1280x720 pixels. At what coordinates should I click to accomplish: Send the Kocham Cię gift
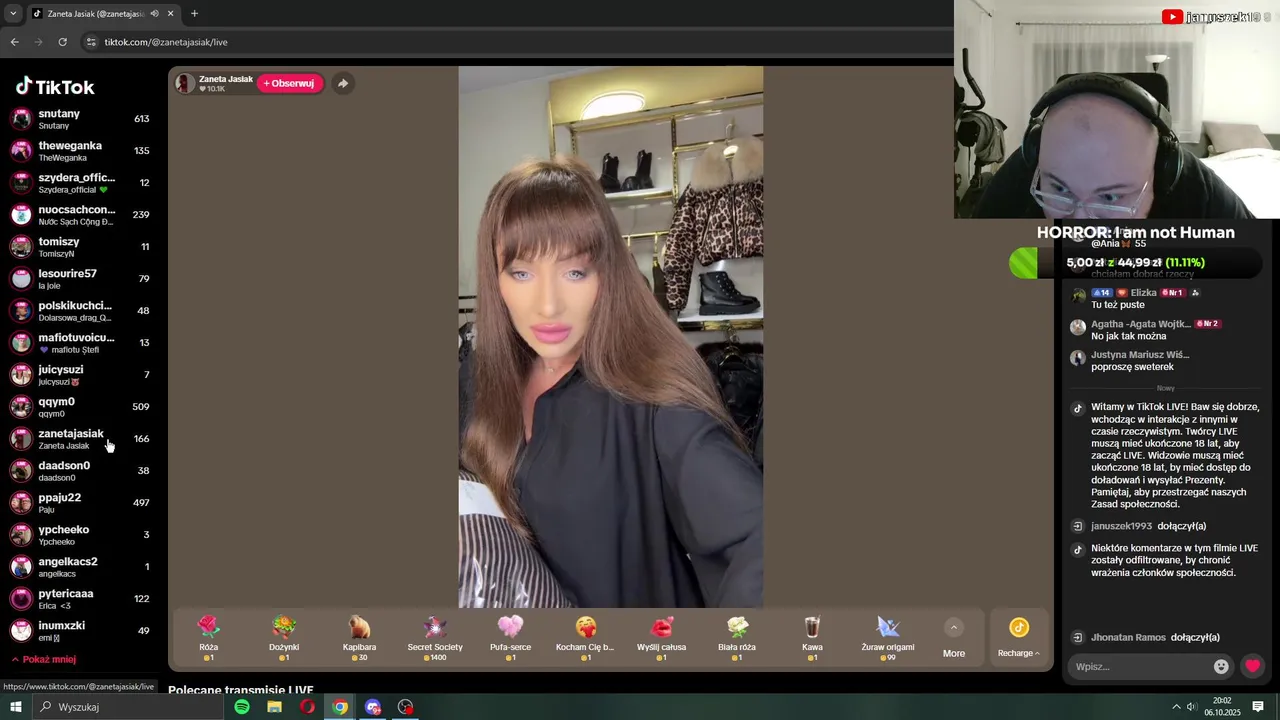586,637
